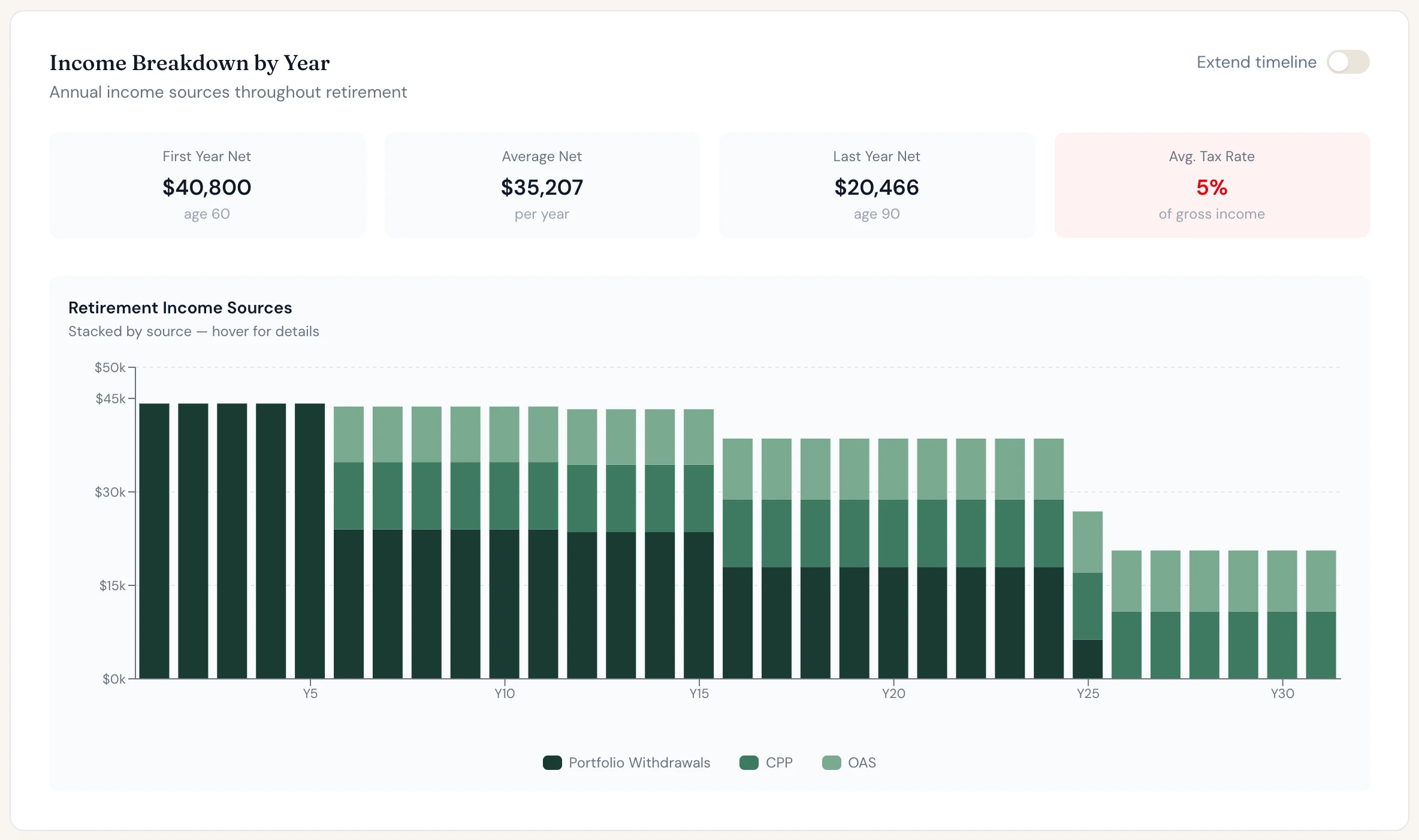Image resolution: width=1419 pixels, height=840 pixels.
Task: Click the $15k axis label
Action: [113, 585]
